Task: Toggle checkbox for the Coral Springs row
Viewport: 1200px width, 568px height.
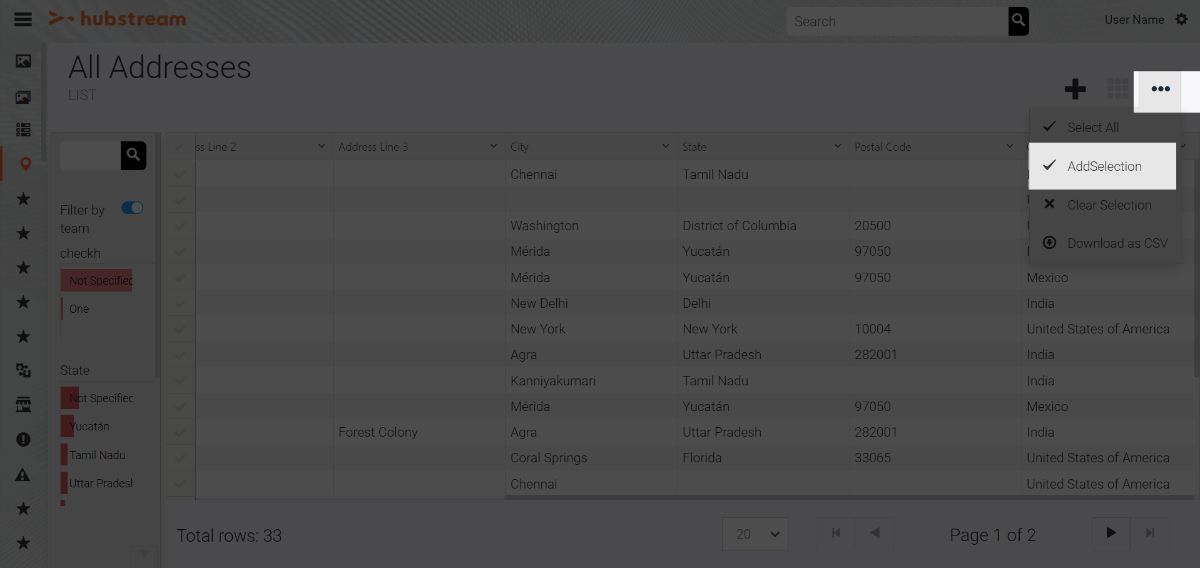Action: [x=179, y=458]
